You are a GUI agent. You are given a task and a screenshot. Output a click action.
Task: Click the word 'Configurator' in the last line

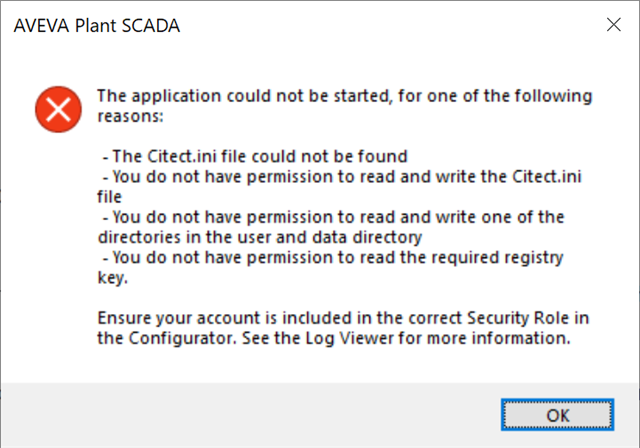point(182,338)
